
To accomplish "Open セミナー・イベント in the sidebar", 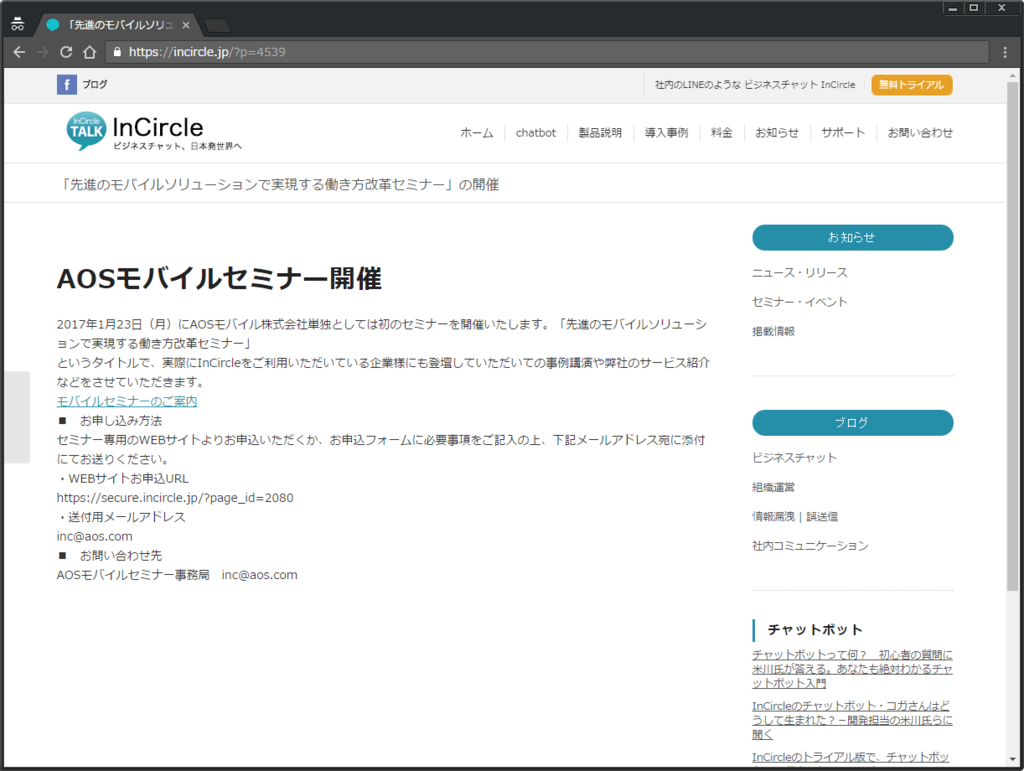I will pos(799,302).
